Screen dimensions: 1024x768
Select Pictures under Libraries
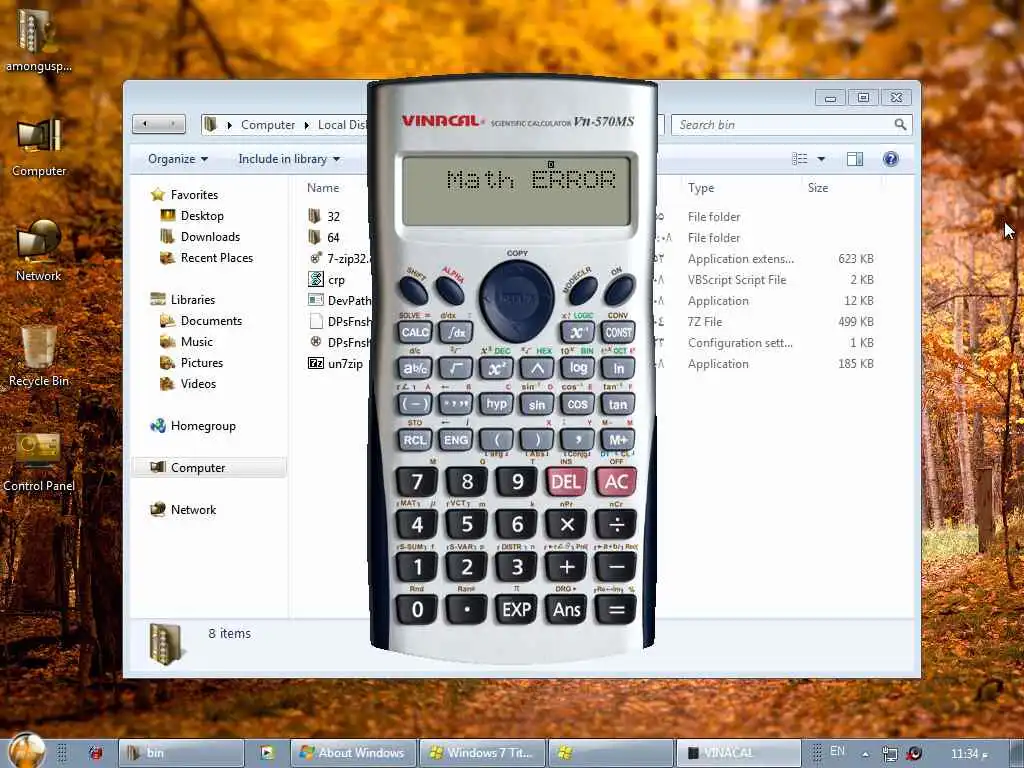[x=192, y=362]
